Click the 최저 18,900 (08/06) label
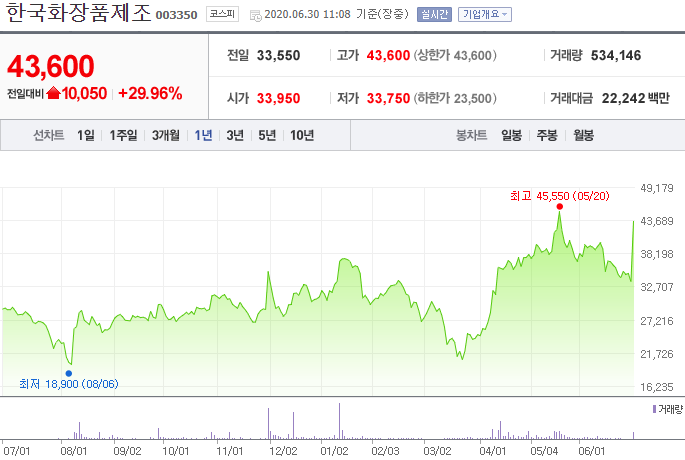This screenshot has width=685, height=460. (x=69, y=384)
